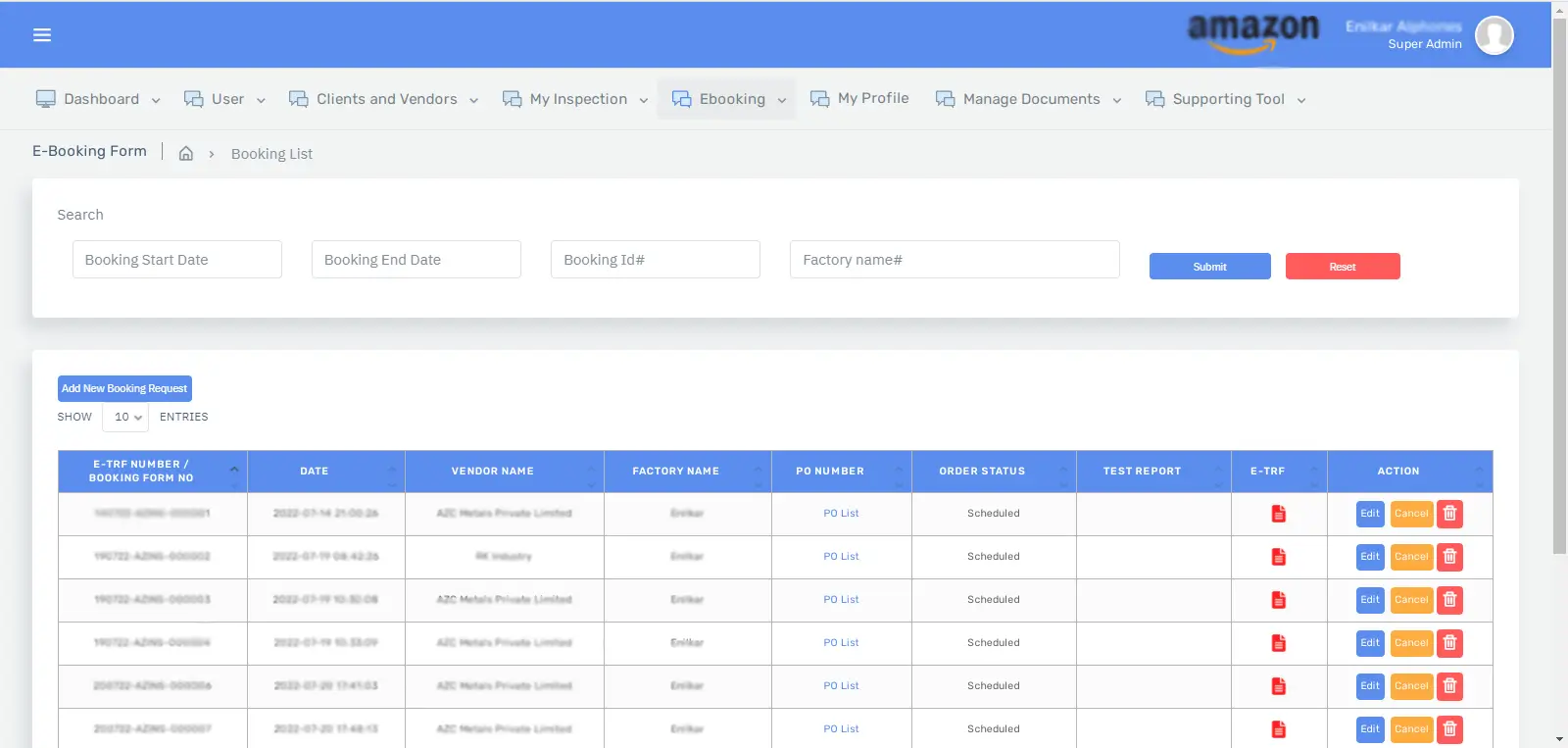Focus the Factory name search field
The width and height of the screenshot is (1568, 748).
pos(954,260)
